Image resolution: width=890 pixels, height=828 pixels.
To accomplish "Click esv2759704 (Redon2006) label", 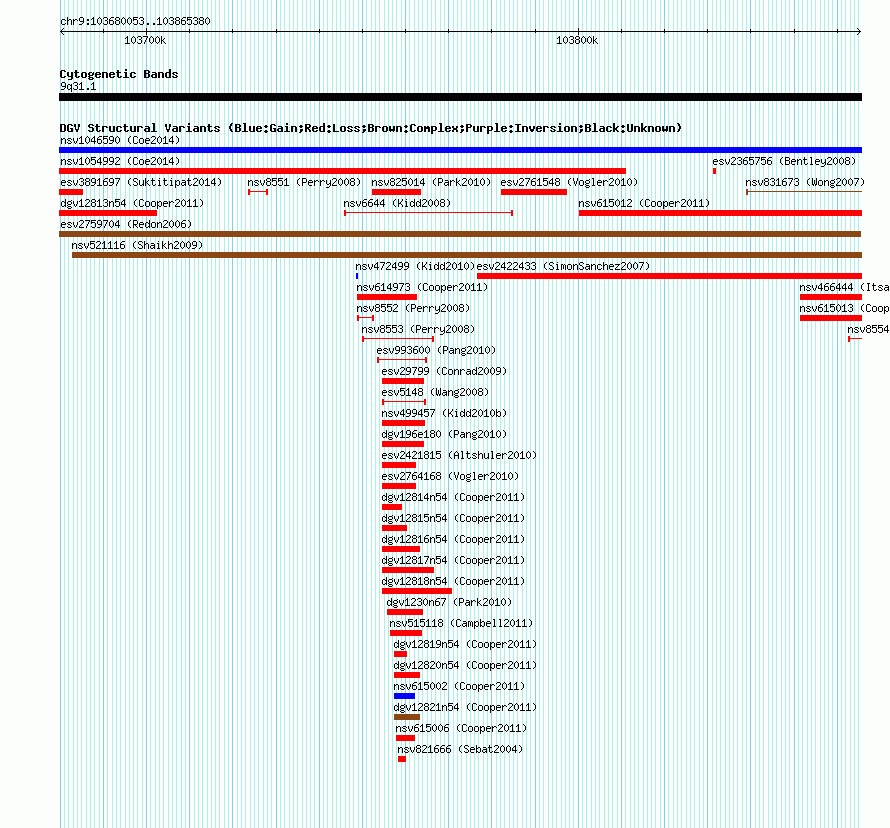I will click(126, 224).
